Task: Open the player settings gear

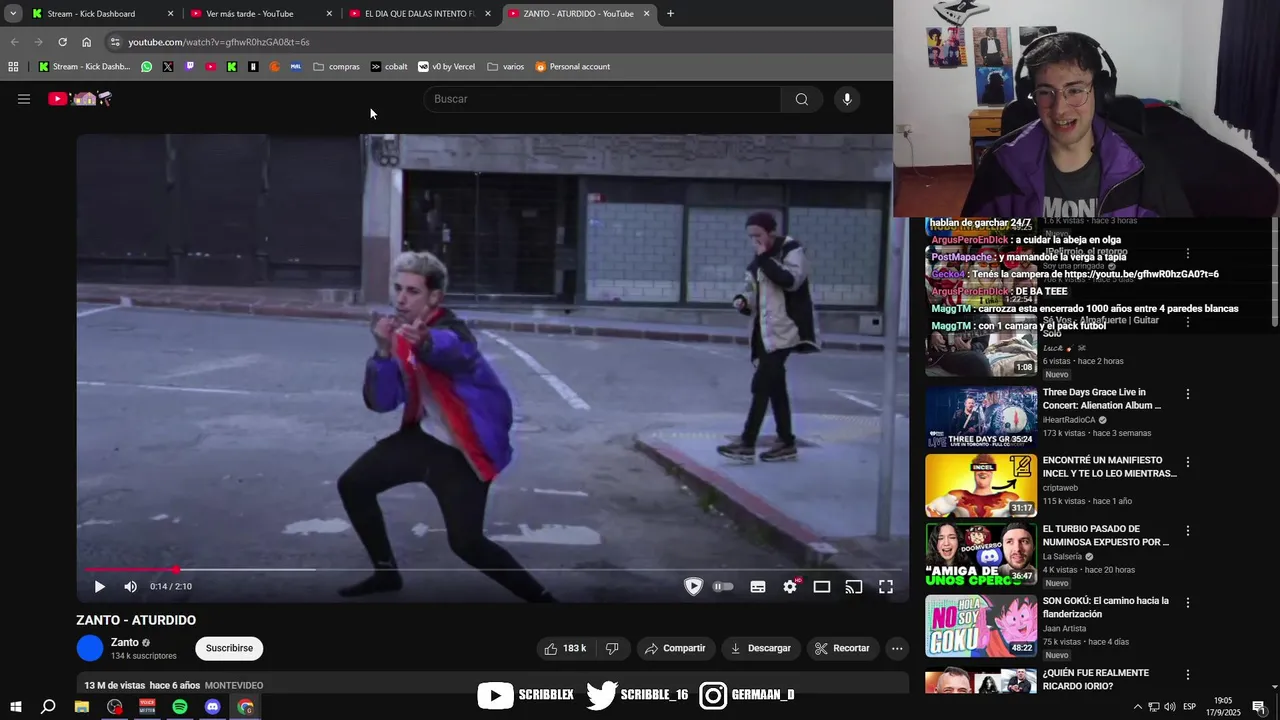Action: point(790,587)
